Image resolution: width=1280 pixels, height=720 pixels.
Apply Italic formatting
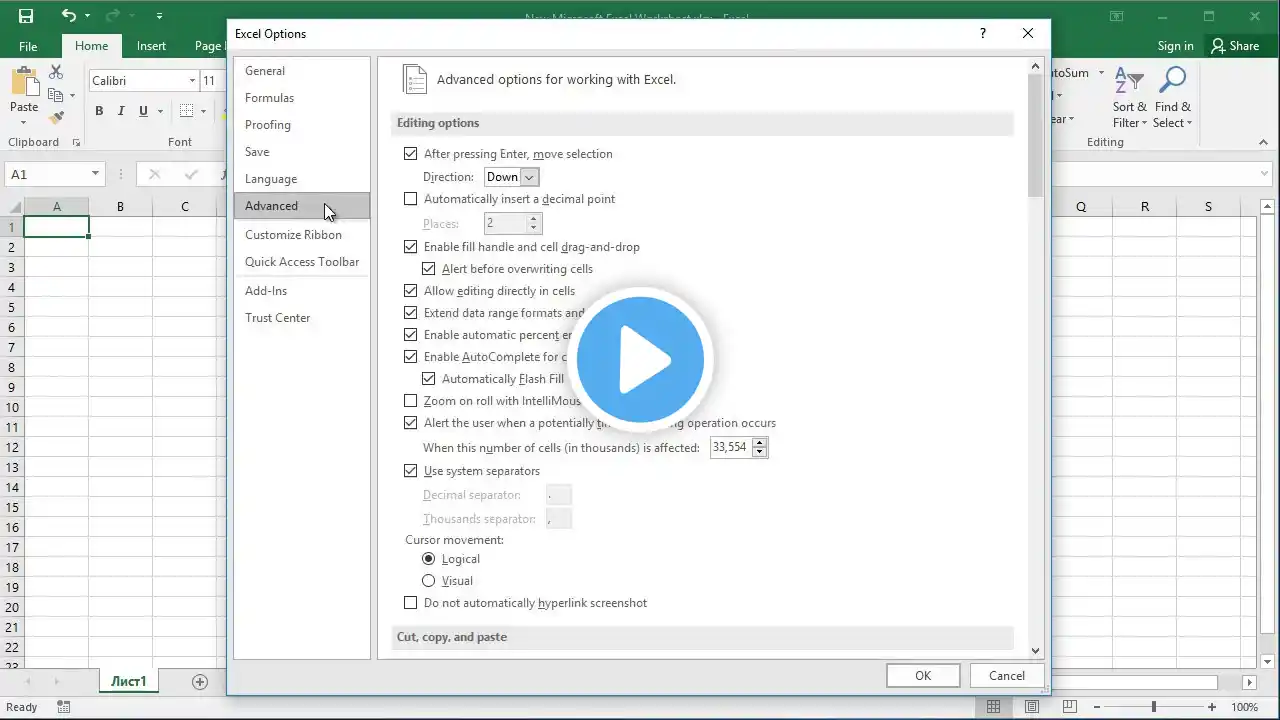(121, 111)
